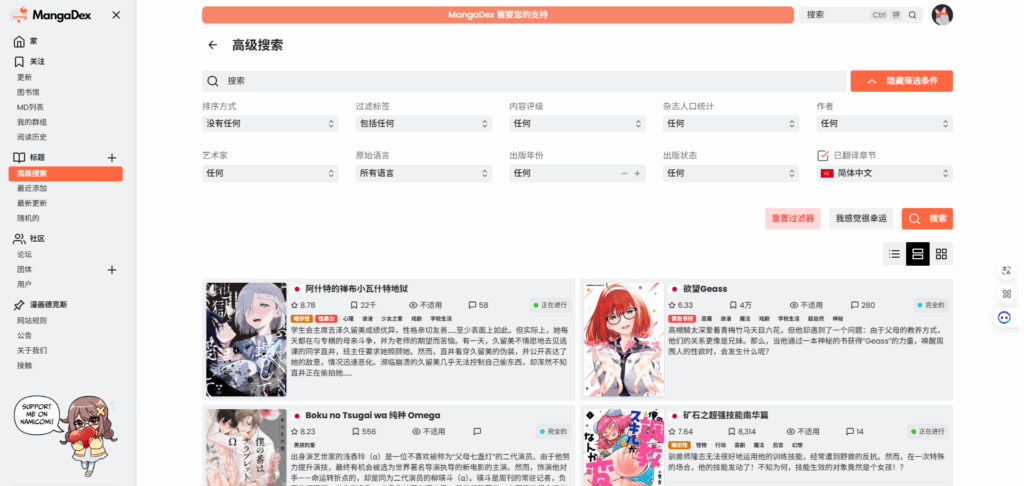Viewport: 1024px width, 486px height.
Task: Select the two-row card view icon
Action: (918, 254)
